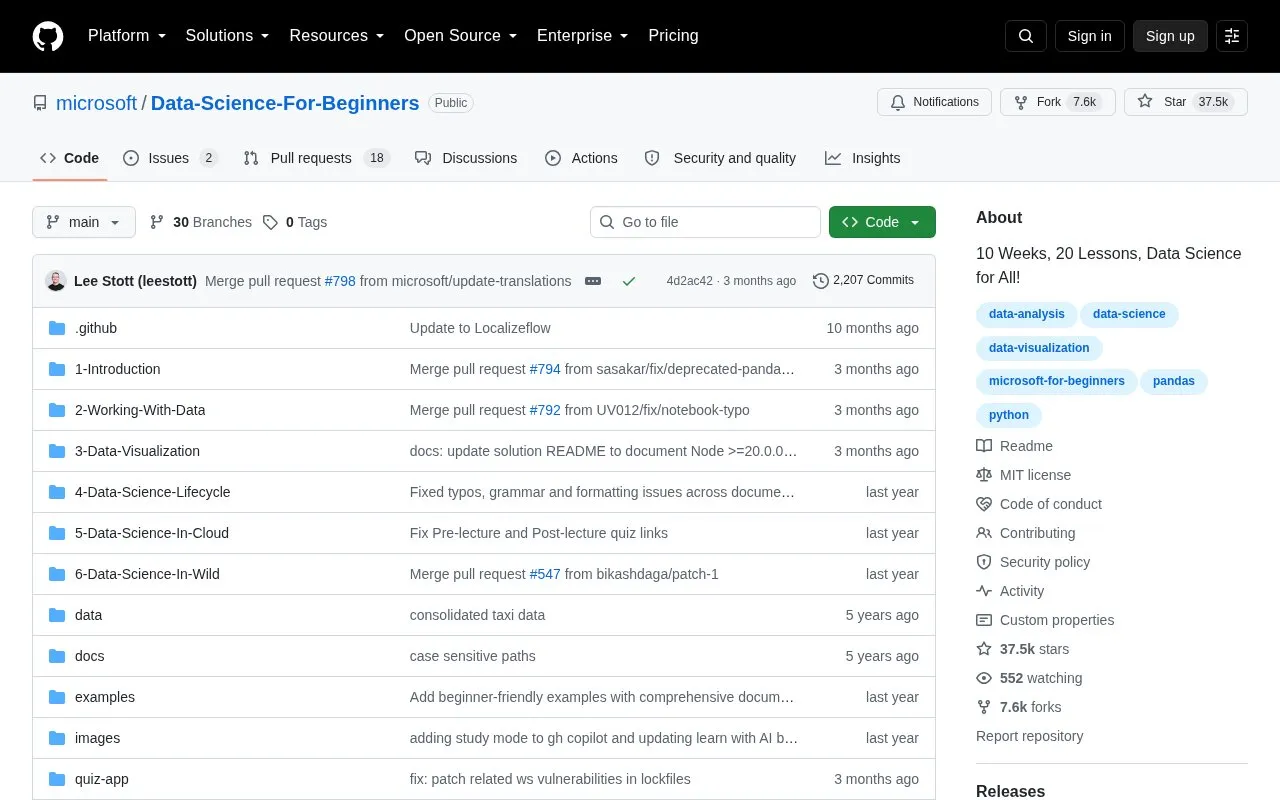Click the branch icon beside Branches
The image size is (1280, 800).
coord(157,222)
